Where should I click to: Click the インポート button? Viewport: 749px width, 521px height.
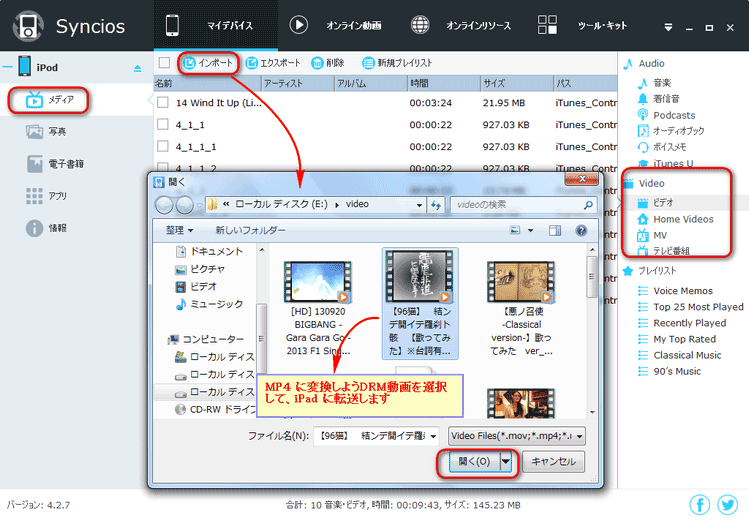(209, 63)
